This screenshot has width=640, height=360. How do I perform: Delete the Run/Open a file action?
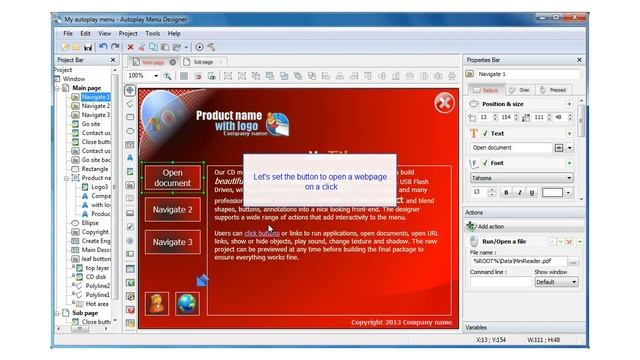tap(570, 242)
